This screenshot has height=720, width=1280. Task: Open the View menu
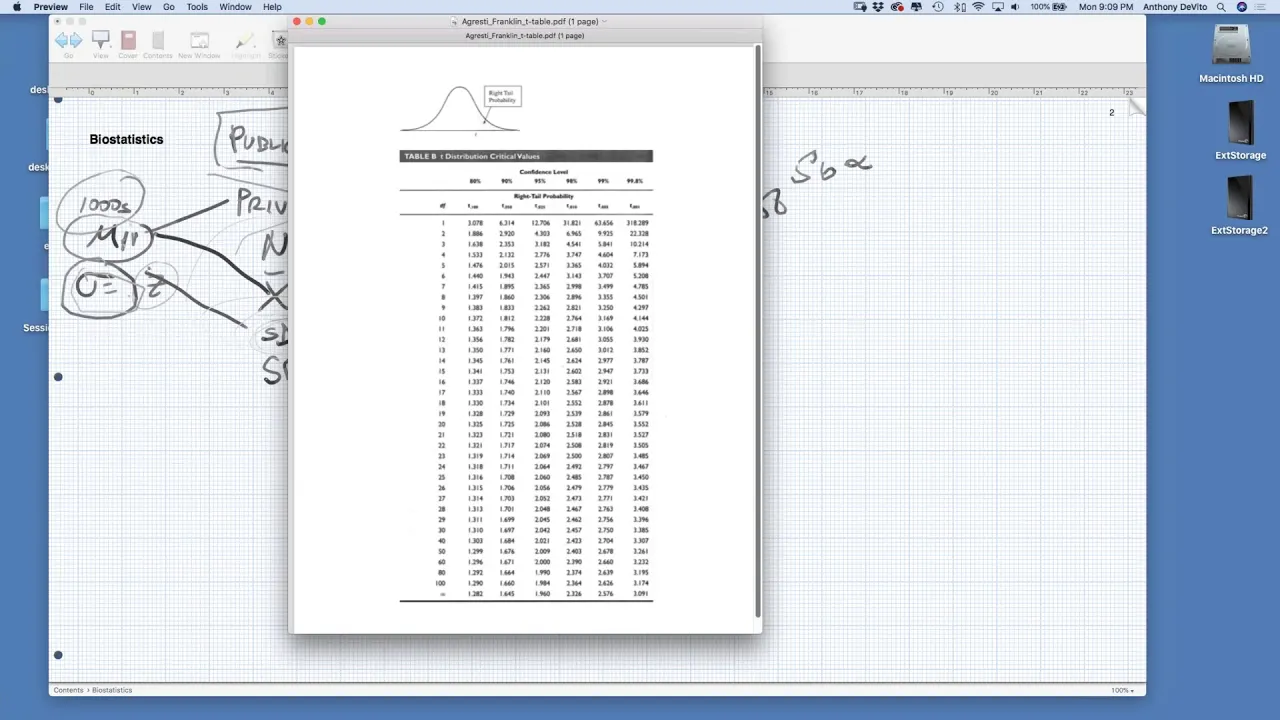pyautogui.click(x=141, y=7)
